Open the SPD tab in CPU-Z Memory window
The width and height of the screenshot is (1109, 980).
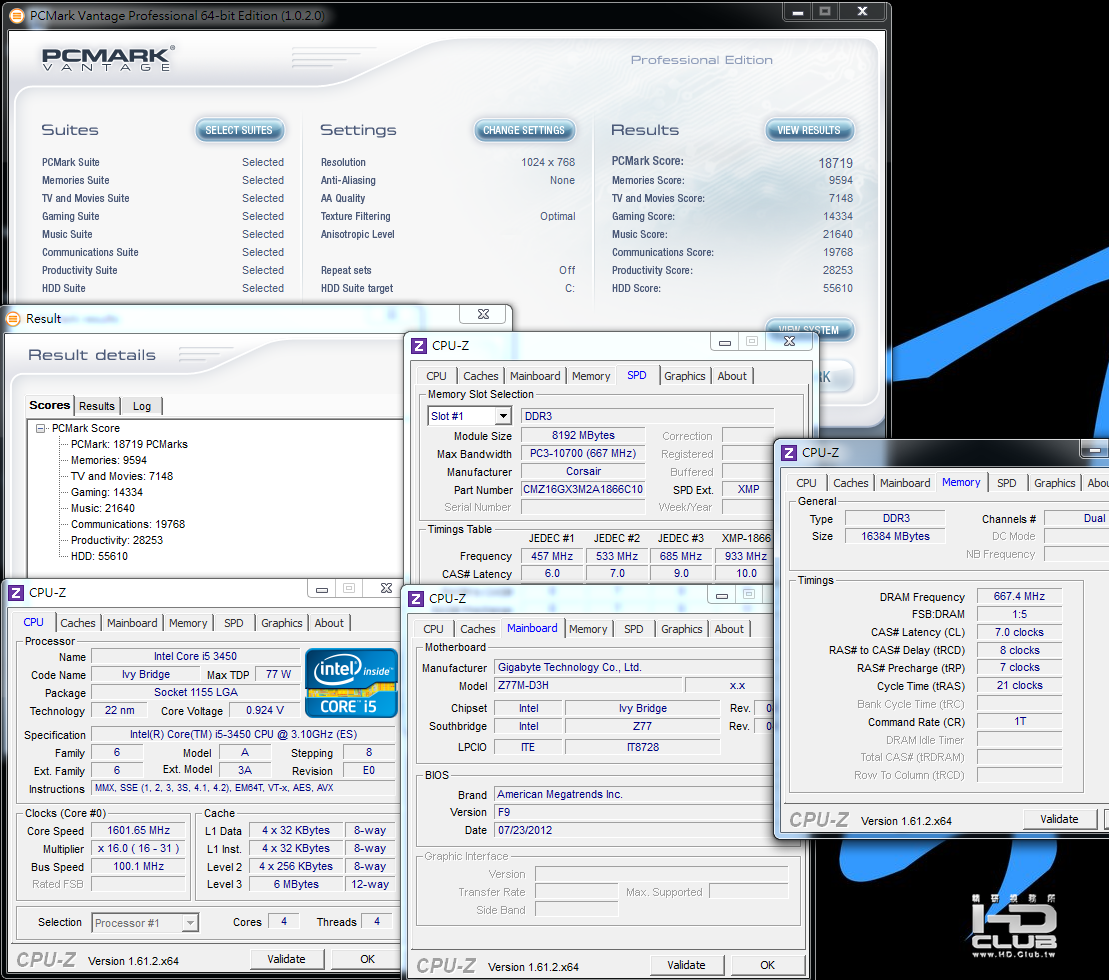coord(1006,483)
